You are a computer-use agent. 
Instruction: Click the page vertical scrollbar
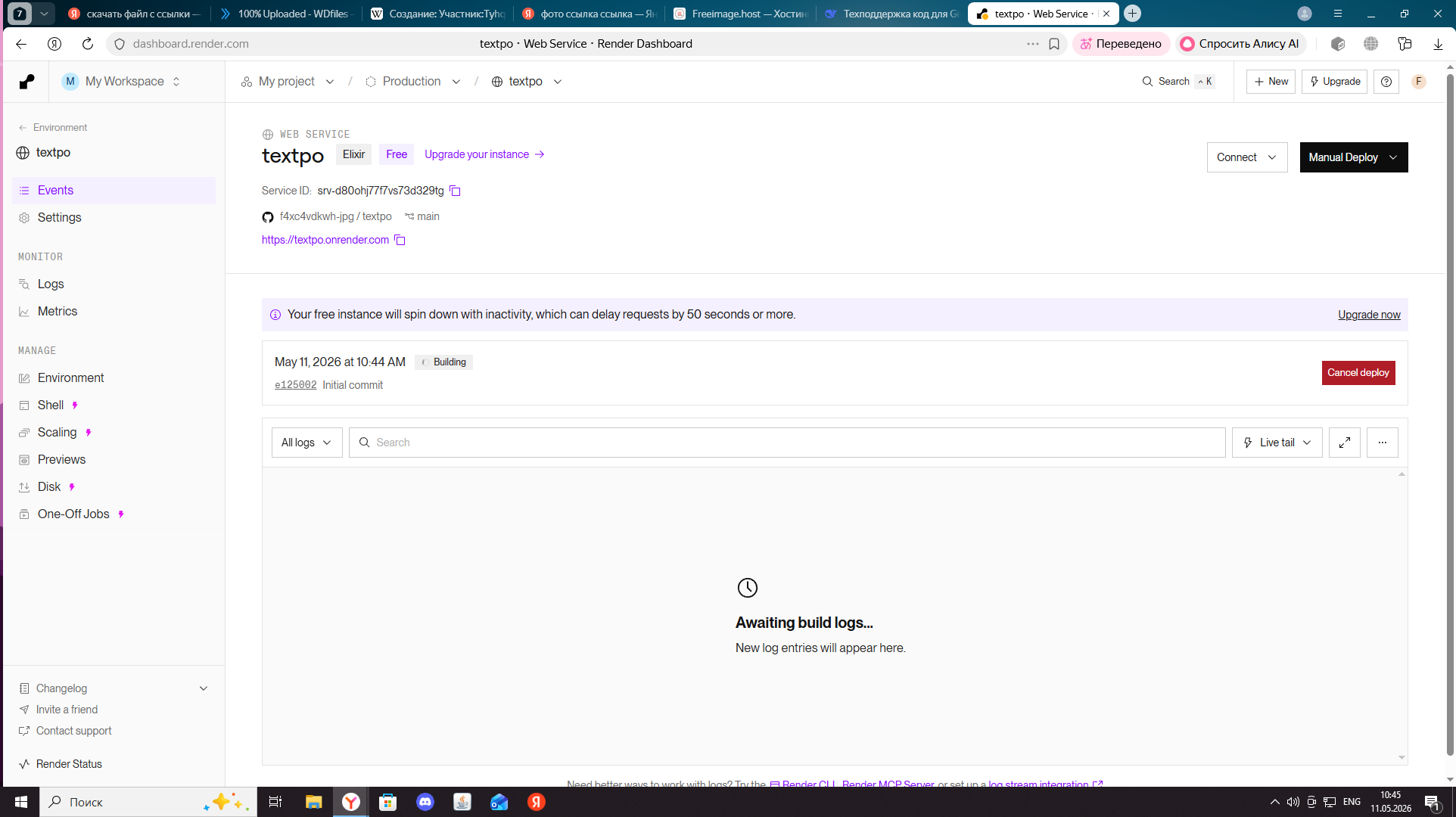(1450, 415)
